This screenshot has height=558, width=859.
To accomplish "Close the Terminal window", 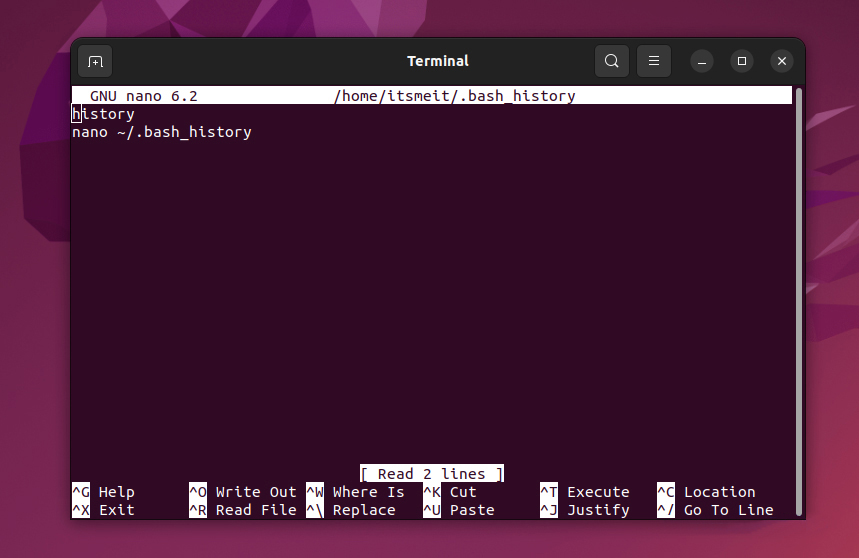I will click(782, 61).
